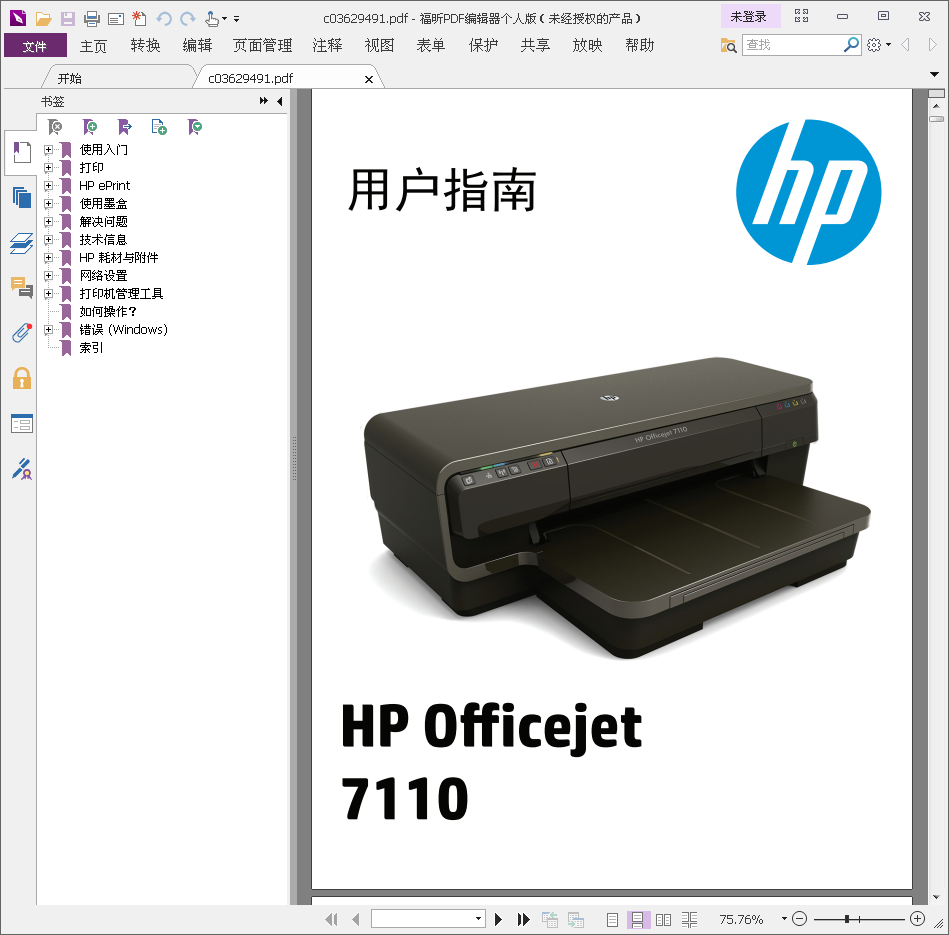Open the 注释 ribbon tab
The image size is (949, 935).
click(327, 45)
